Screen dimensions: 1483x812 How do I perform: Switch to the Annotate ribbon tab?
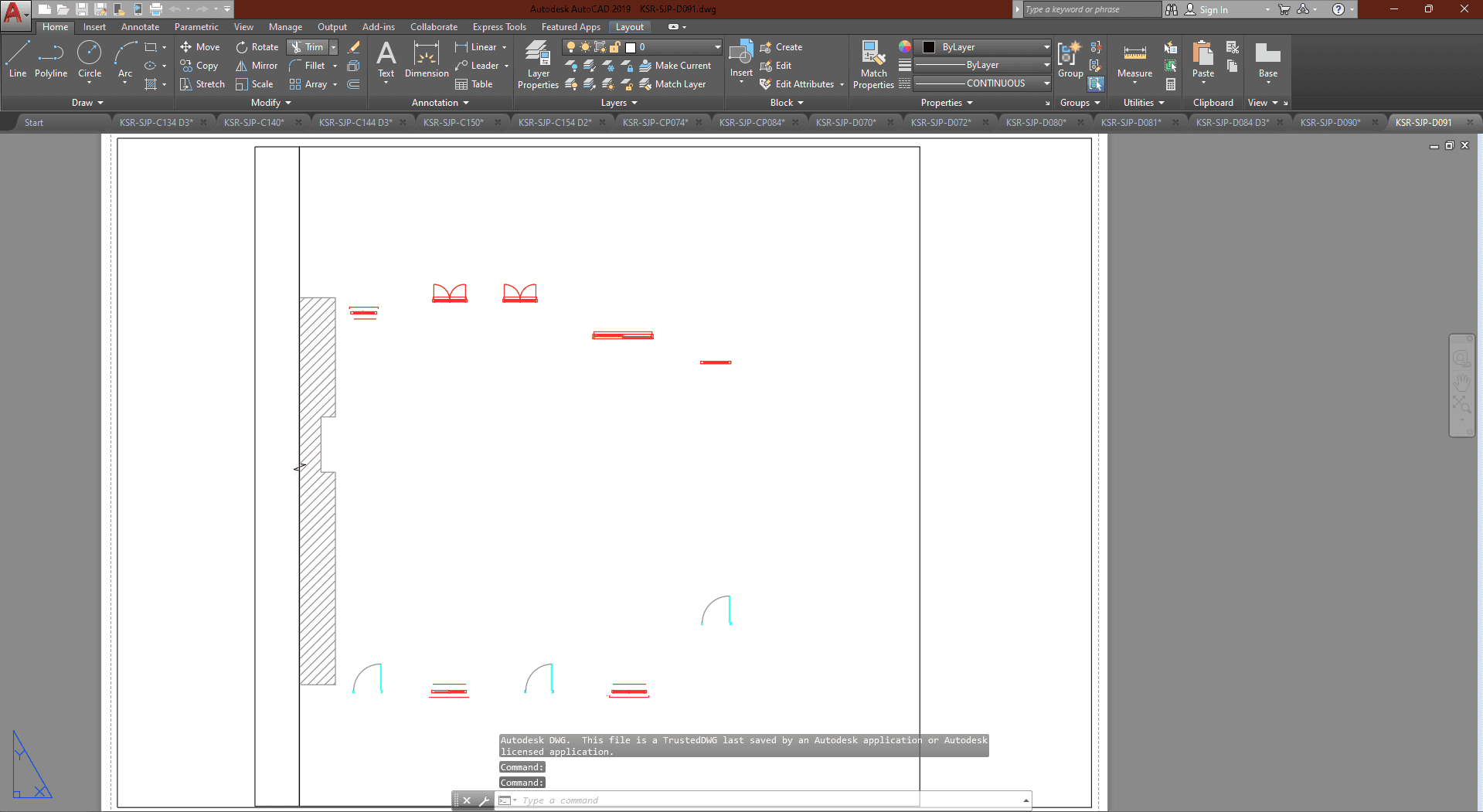(x=140, y=27)
